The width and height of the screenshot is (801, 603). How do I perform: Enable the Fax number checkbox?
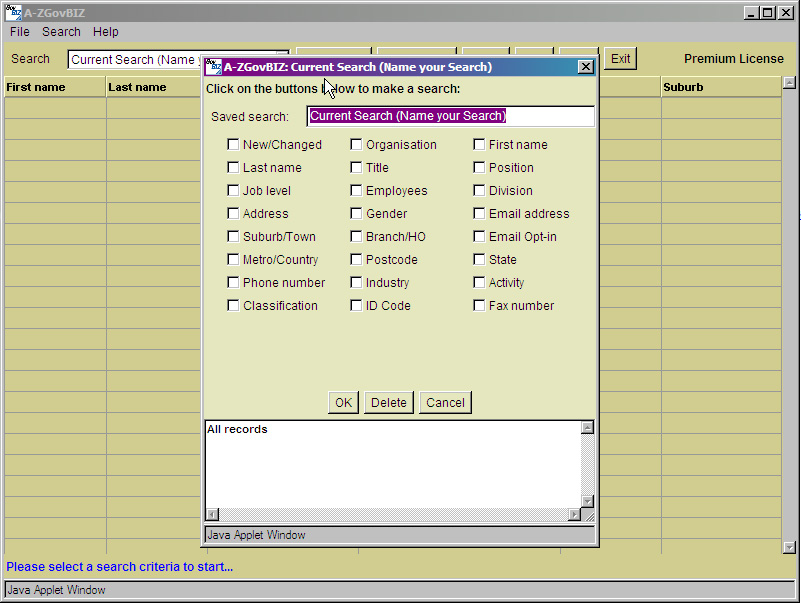(x=479, y=306)
